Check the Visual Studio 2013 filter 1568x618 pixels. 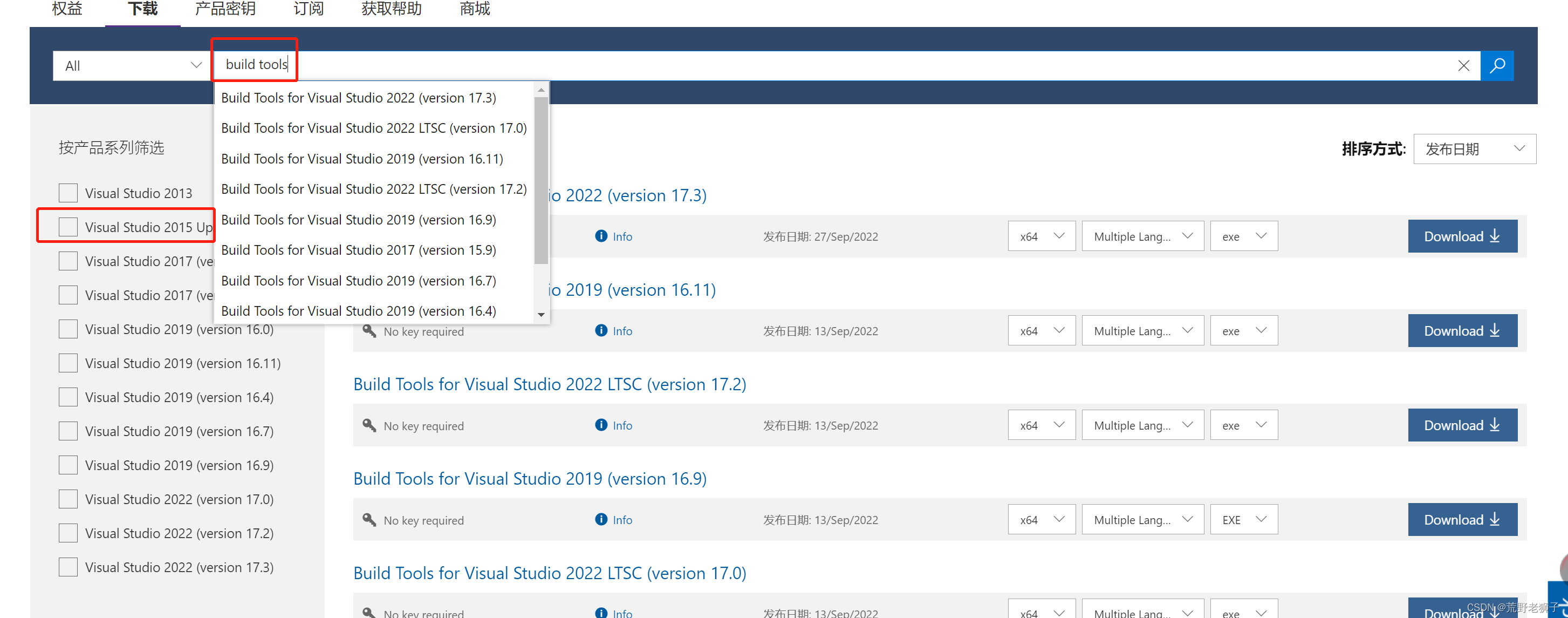tap(68, 193)
